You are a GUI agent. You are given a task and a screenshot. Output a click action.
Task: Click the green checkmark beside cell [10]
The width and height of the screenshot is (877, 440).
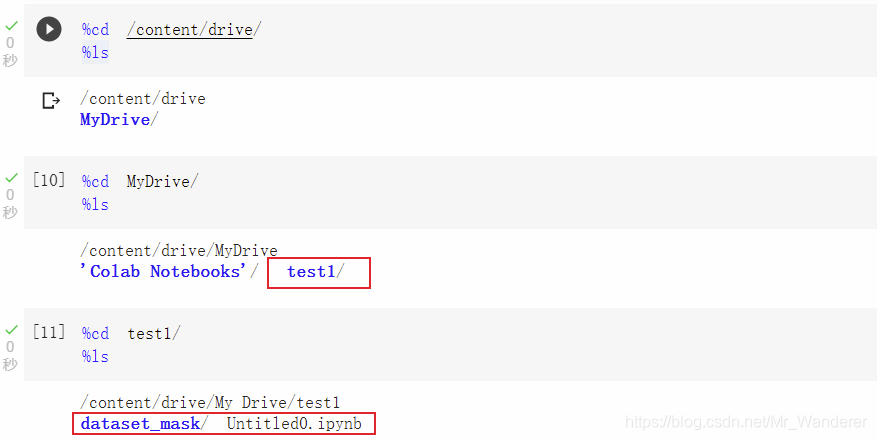click(x=11, y=178)
